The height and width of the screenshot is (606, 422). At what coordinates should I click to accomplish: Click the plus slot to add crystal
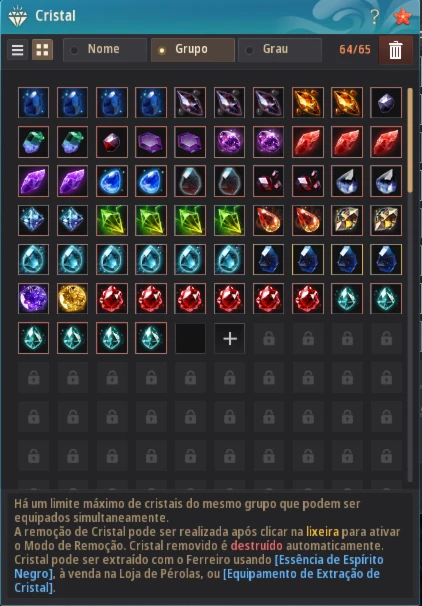[230, 339]
